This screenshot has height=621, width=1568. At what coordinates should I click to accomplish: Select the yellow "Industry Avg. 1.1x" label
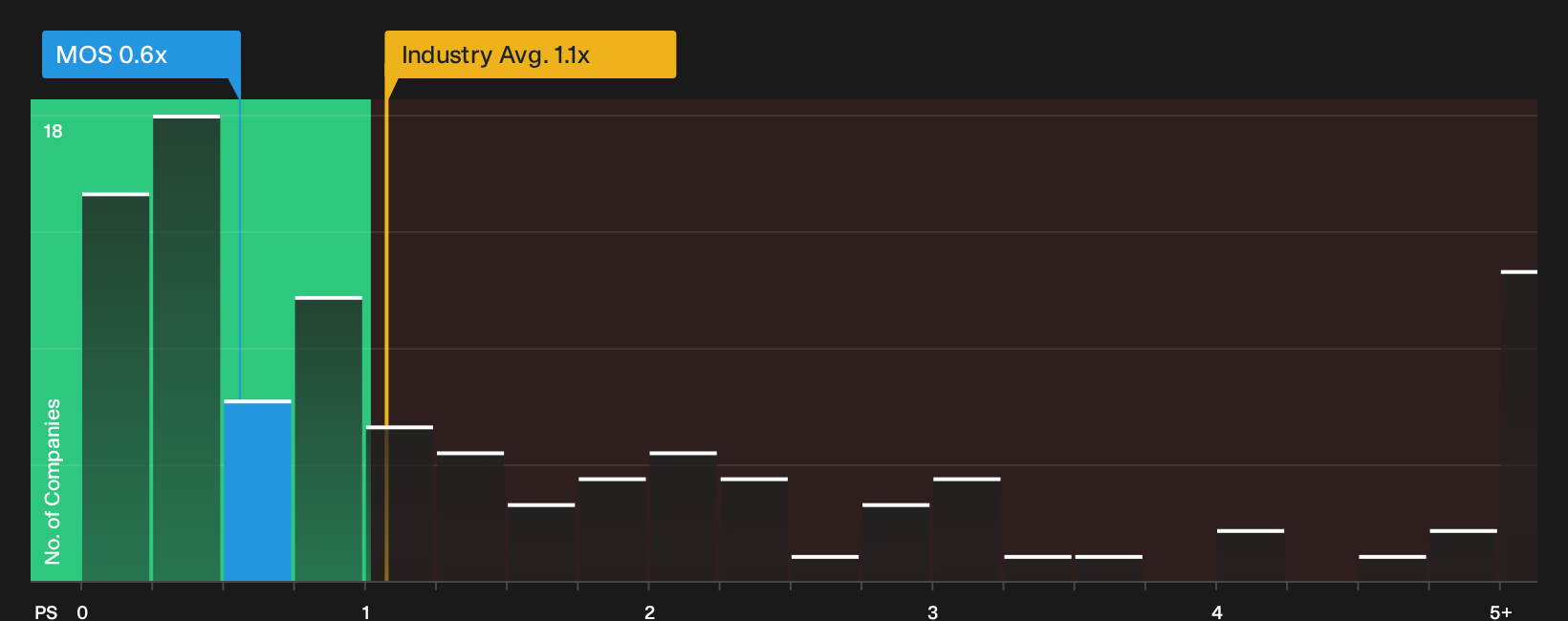point(530,54)
